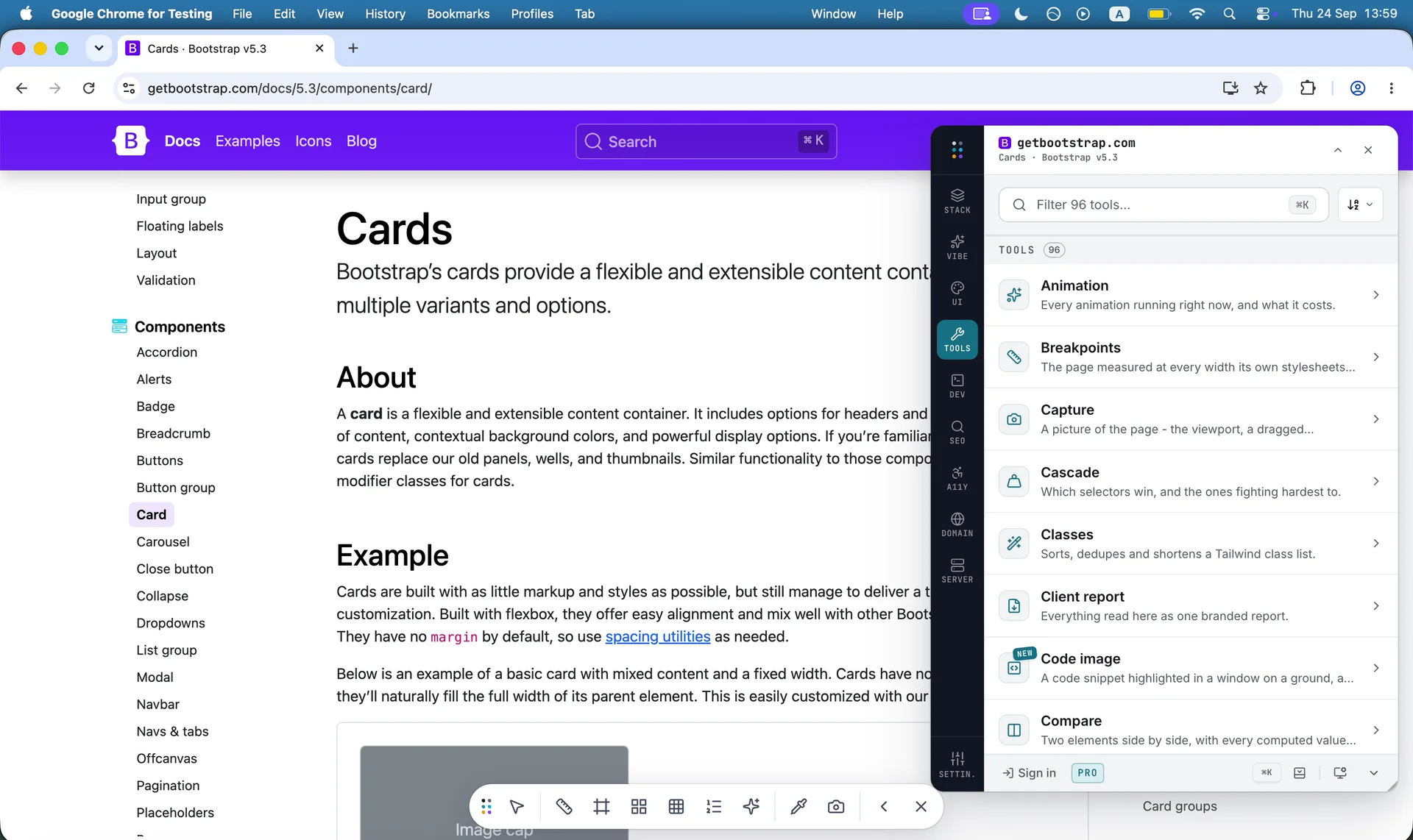Open the Profiles menu in the menu bar
Image resolution: width=1413 pixels, height=840 pixels.
click(532, 14)
